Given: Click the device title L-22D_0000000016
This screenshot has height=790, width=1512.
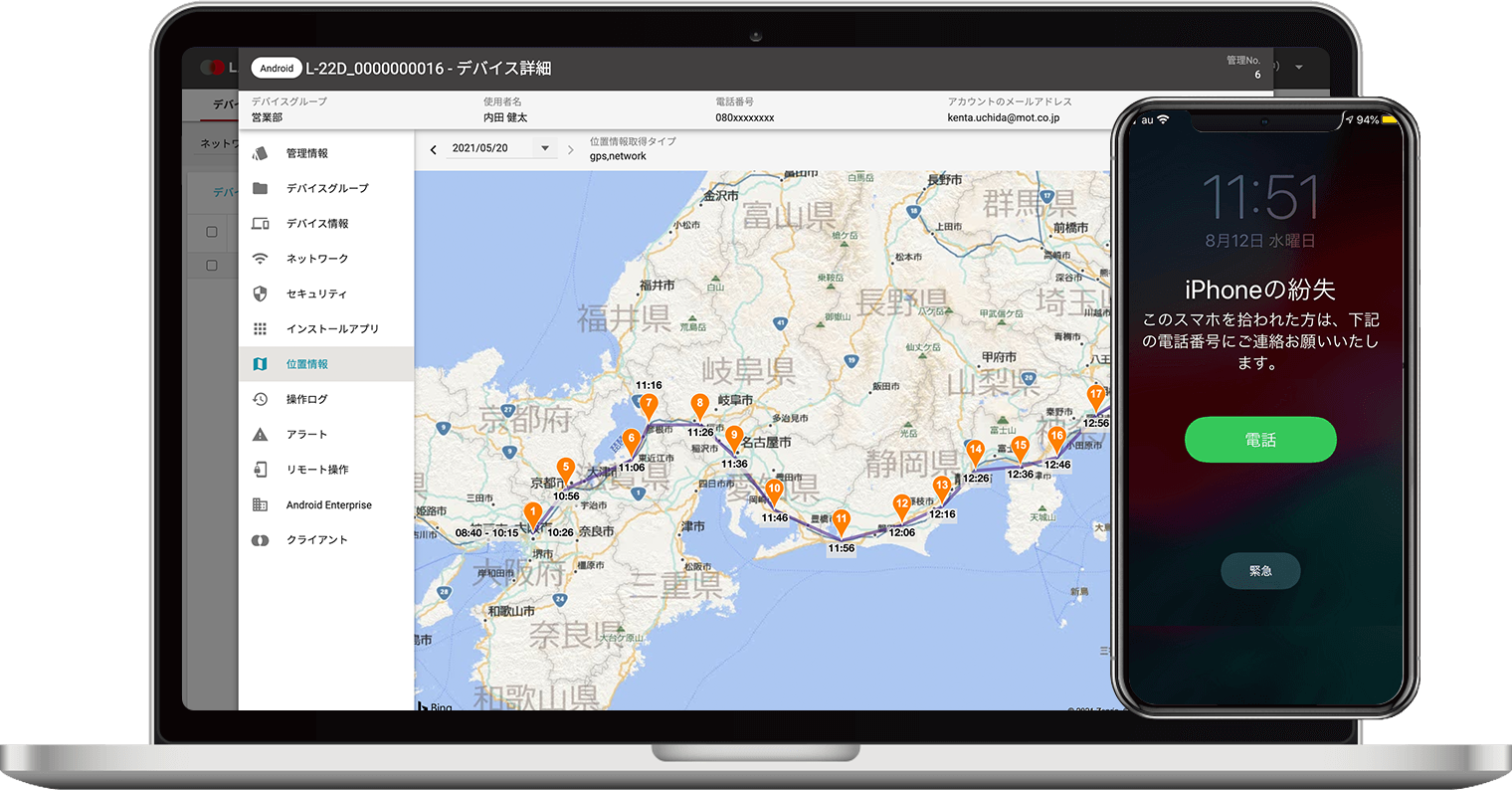Looking at the screenshot, I should pyautogui.click(x=374, y=68).
